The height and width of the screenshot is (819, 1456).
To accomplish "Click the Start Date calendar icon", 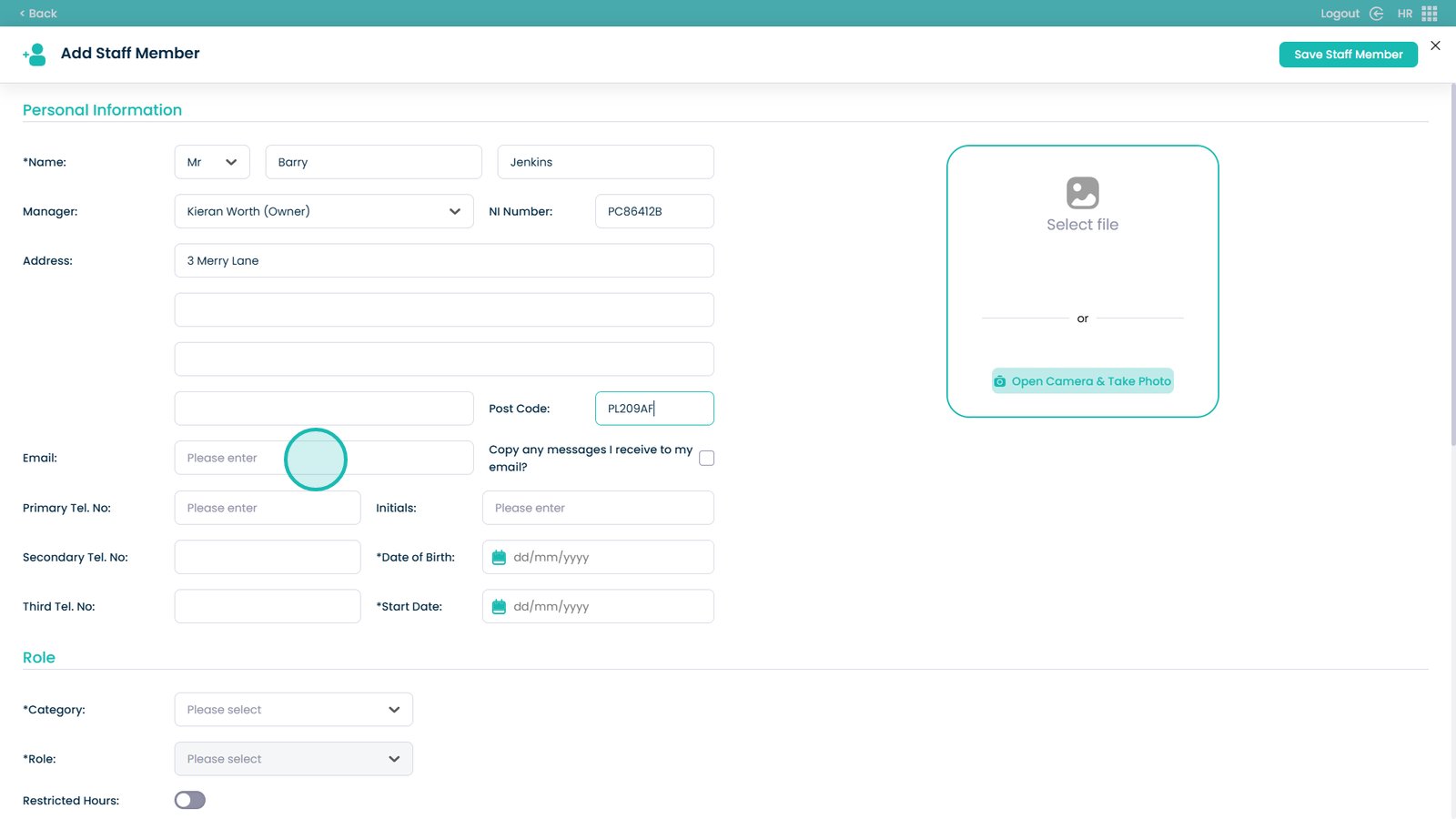I will [499, 607].
